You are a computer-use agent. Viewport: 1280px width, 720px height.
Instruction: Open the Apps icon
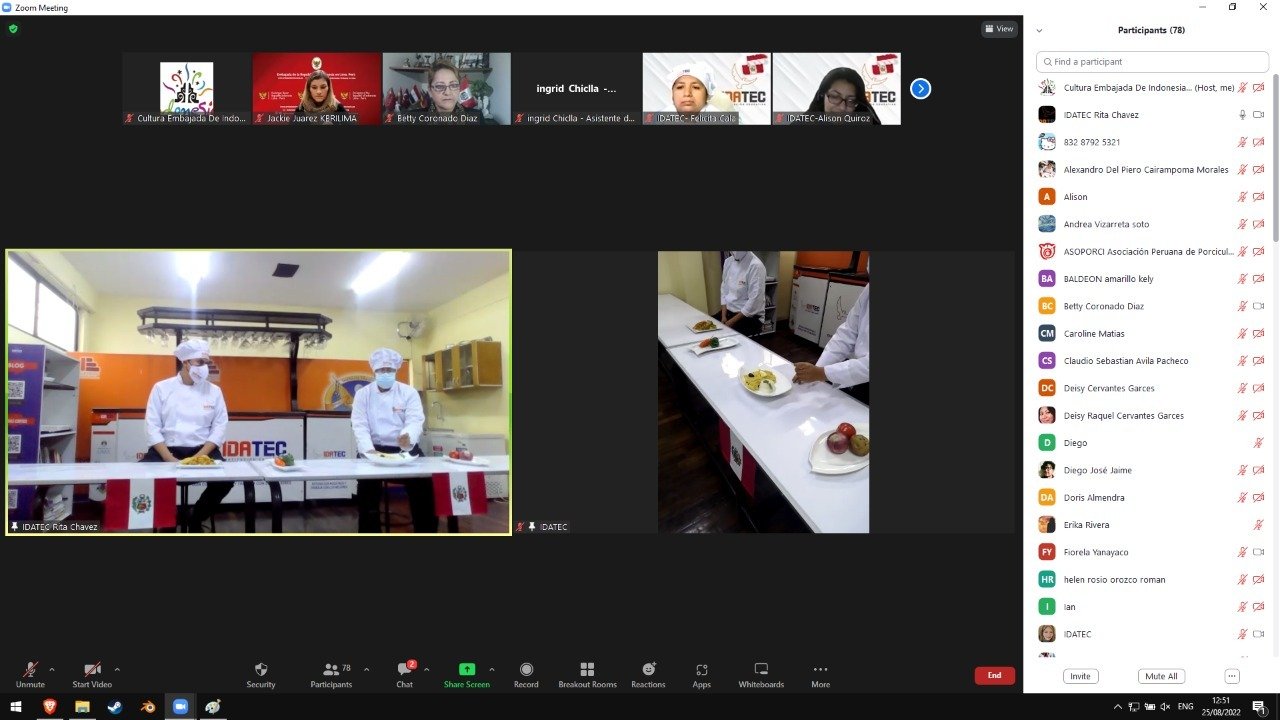[701, 670]
